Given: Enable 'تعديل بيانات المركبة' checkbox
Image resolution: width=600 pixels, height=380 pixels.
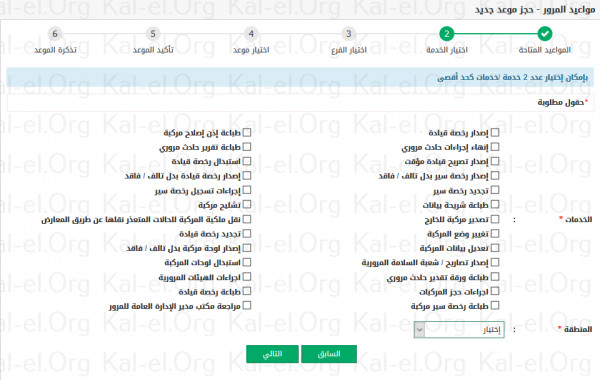Looking at the screenshot, I should (495, 248).
